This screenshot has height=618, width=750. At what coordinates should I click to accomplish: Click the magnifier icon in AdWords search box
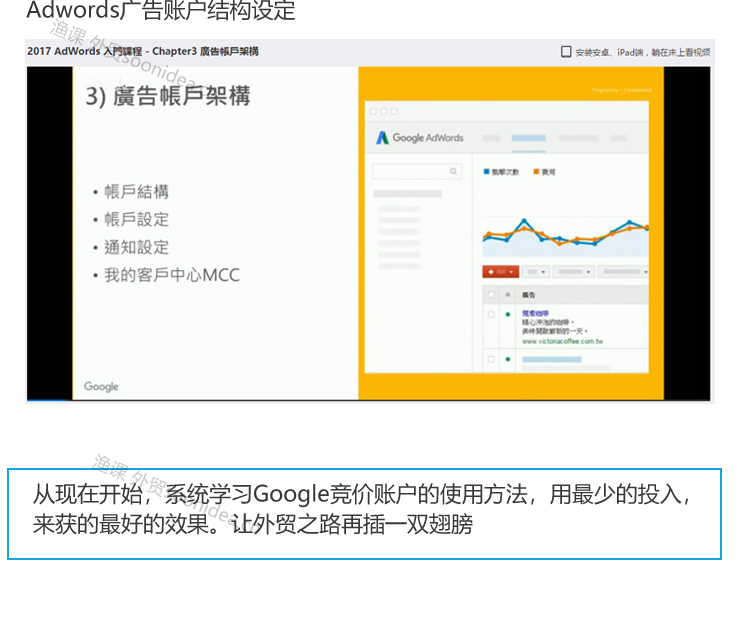click(x=453, y=171)
